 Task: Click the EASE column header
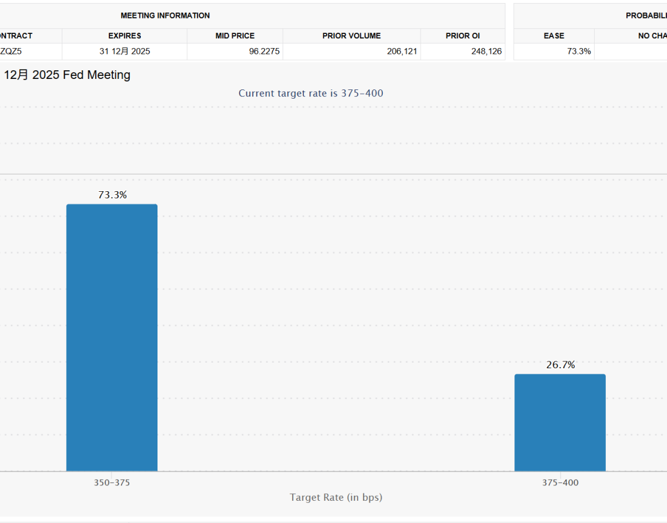click(554, 36)
